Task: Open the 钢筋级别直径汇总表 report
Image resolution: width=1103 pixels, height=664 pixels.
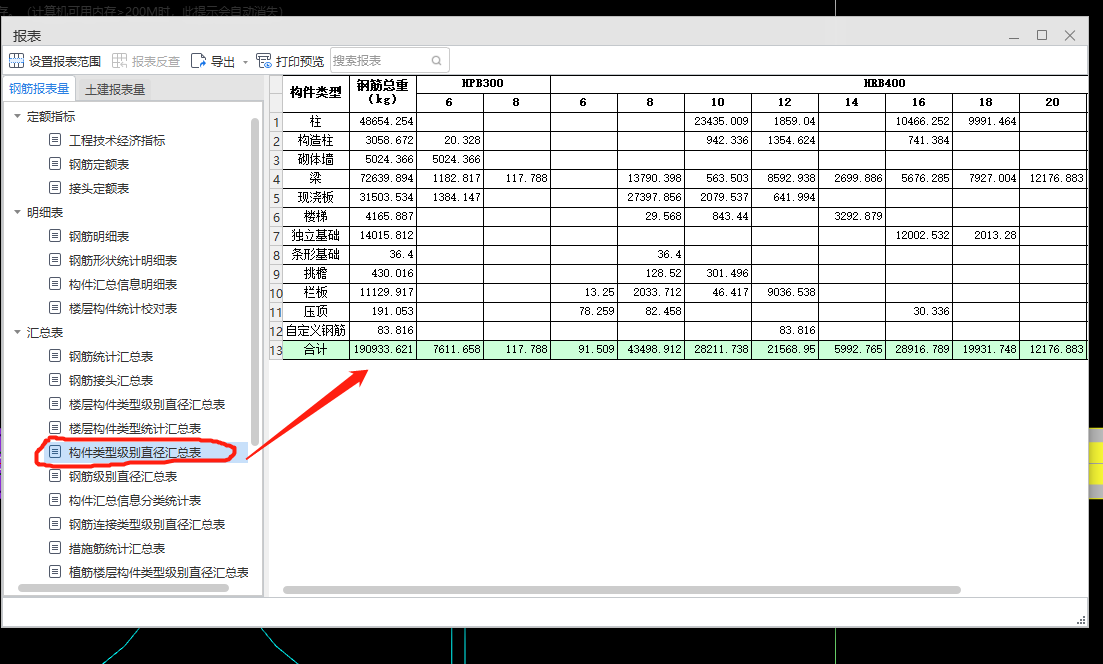Action: tap(123, 476)
